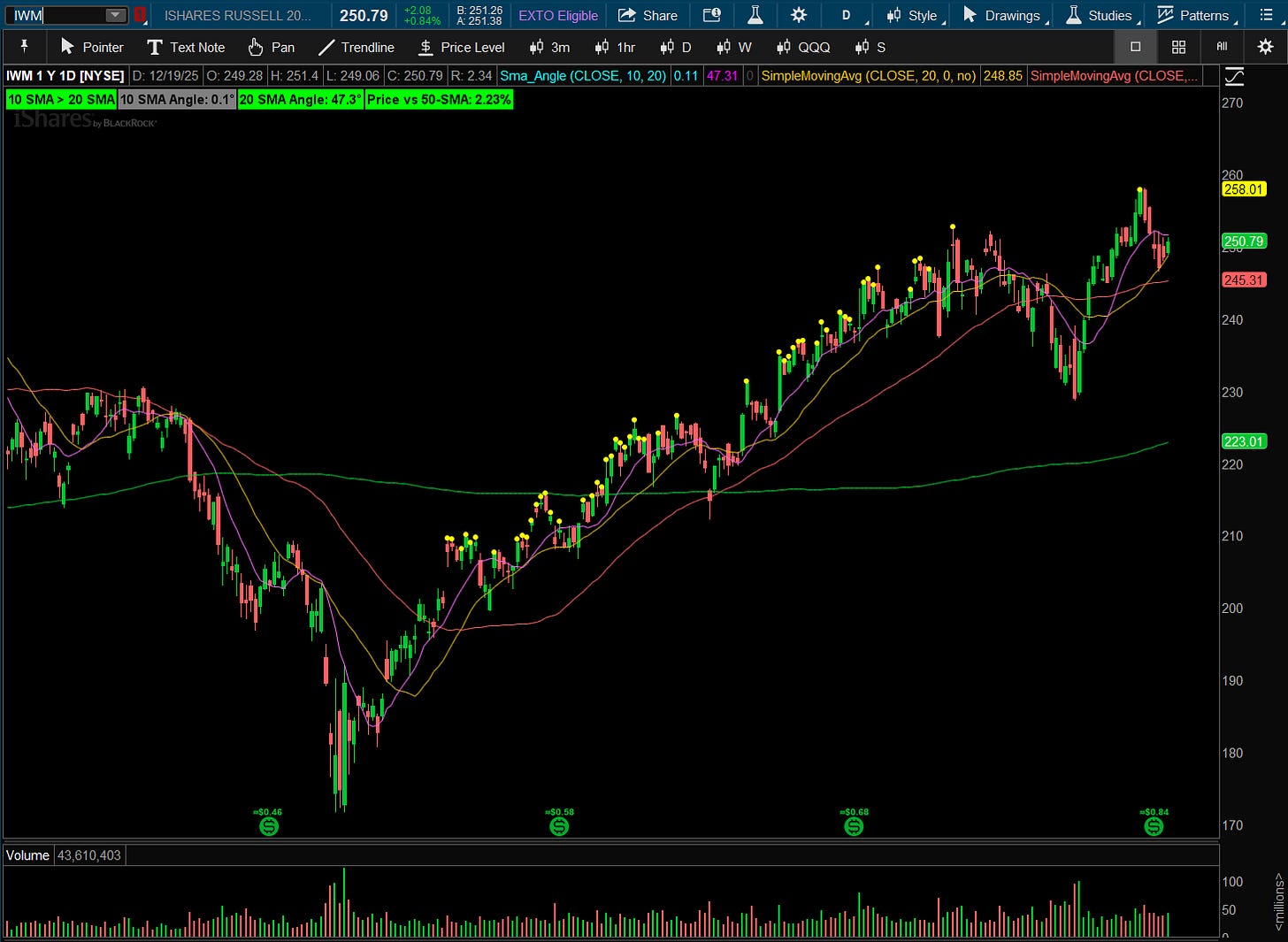The width and height of the screenshot is (1288, 942).
Task: Click the flask icon in top toolbar
Action: [x=755, y=15]
